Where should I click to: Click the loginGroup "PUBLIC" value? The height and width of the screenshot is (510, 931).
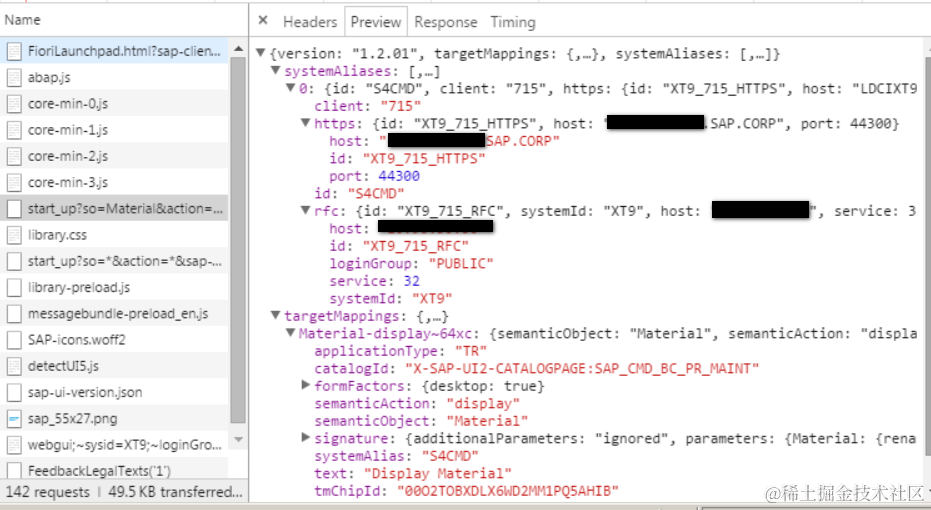pos(461,264)
